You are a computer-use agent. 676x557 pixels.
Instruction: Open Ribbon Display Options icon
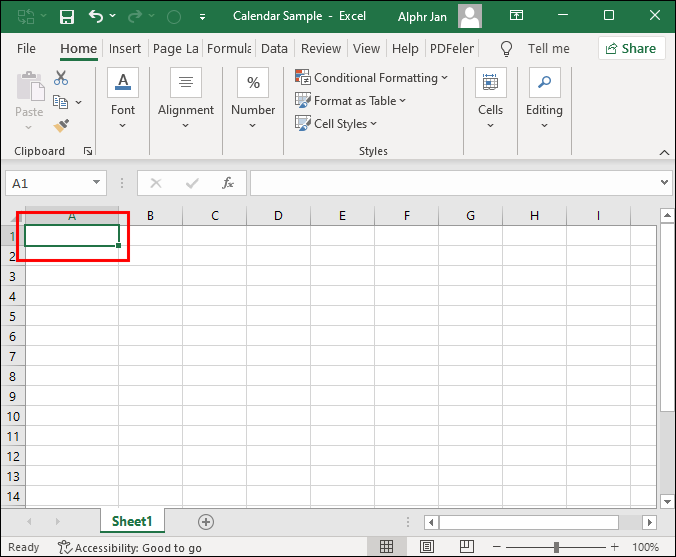(516, 16)
